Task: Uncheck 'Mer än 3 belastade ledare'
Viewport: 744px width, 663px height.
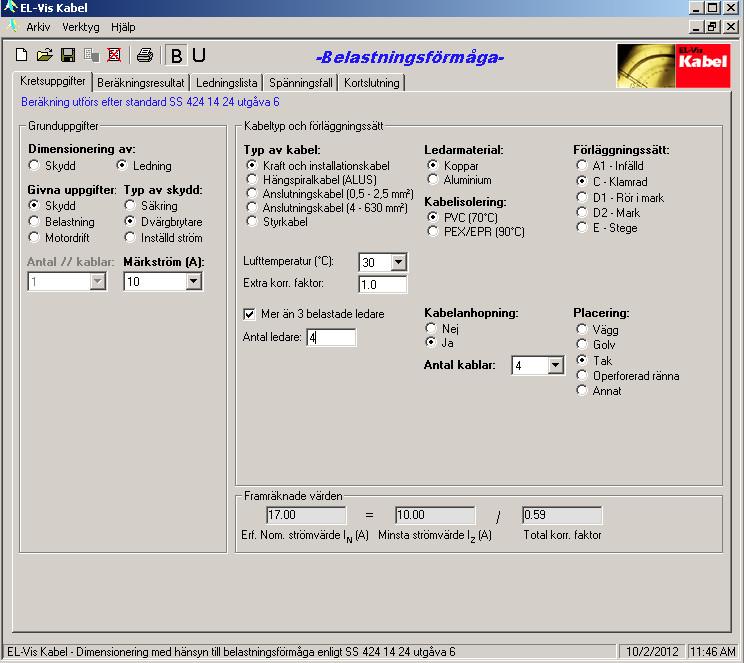Action: click(250, 314)
